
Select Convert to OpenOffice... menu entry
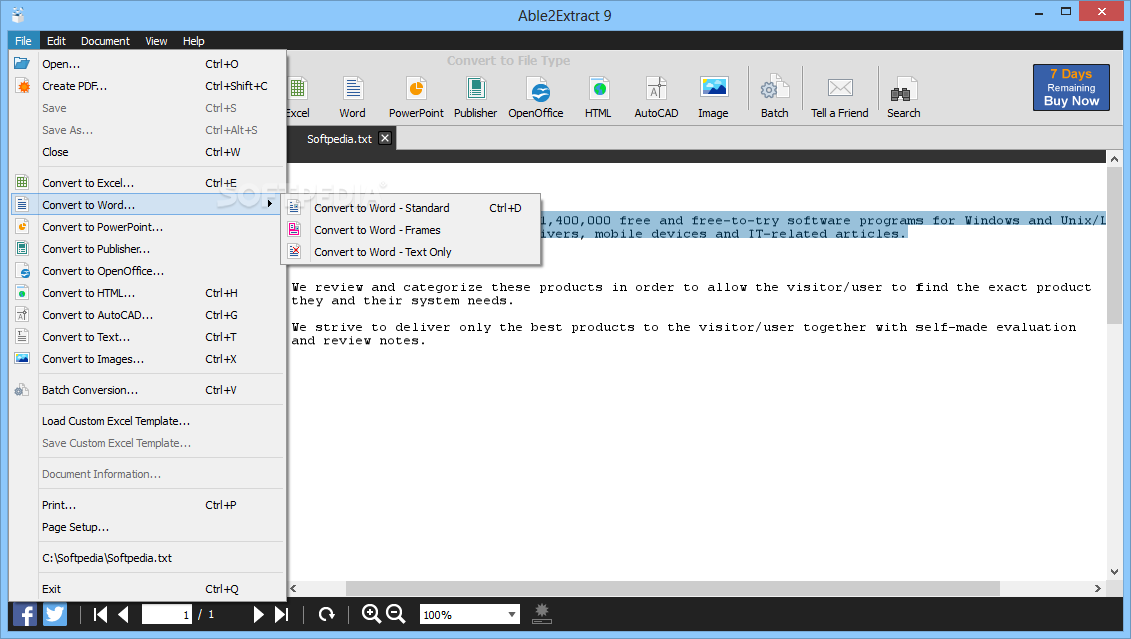coord(148,271)
